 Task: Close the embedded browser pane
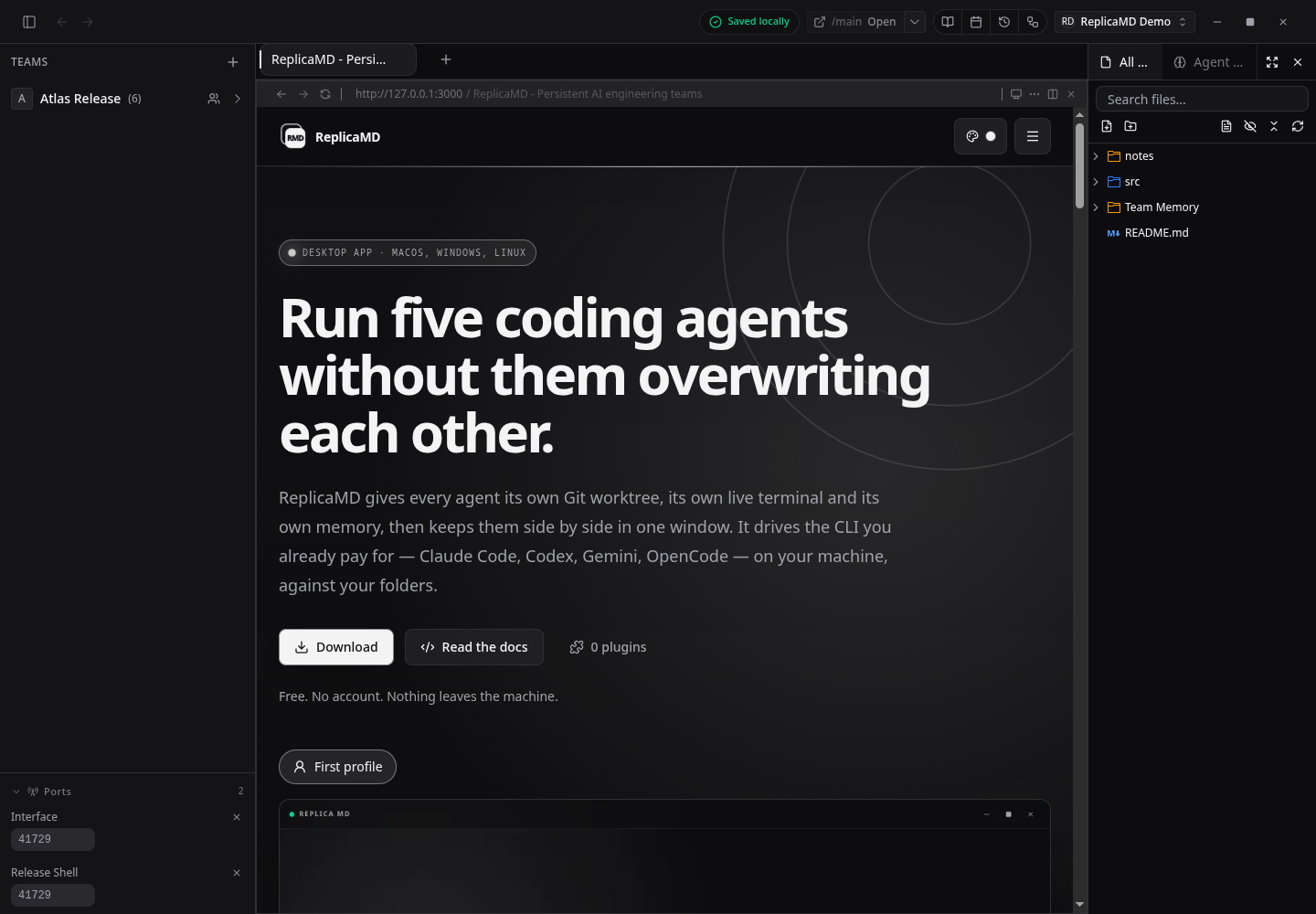[x=1071, y=94]
